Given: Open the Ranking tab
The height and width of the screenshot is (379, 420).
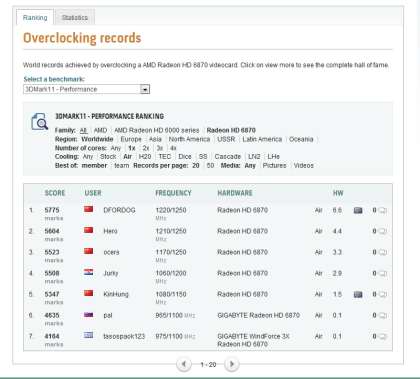Looking at the screenshot, I should pyautogui.click(x=35, y=17).
